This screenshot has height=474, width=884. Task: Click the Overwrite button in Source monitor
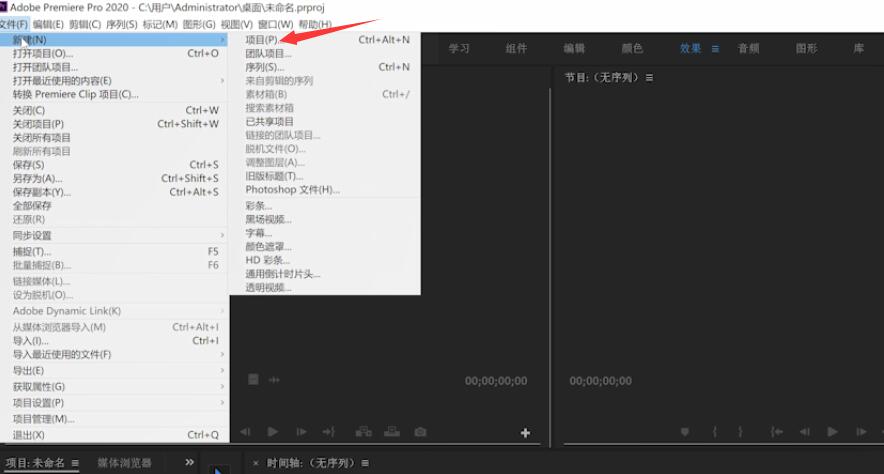392,432
